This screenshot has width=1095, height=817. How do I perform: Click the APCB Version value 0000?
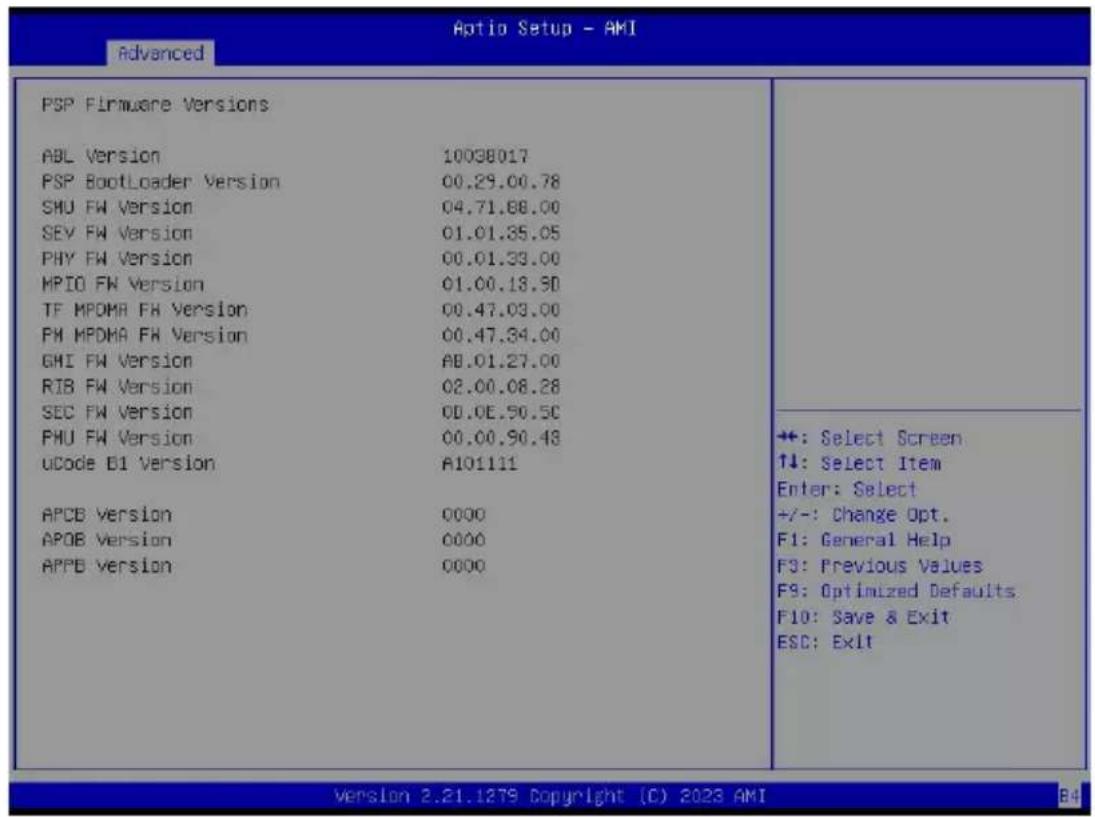[x=464, y=515]
